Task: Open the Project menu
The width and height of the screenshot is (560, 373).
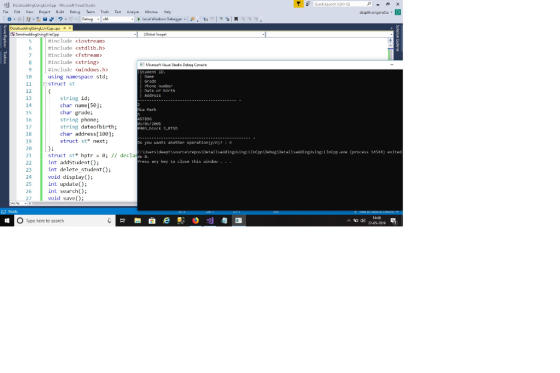Action: [x=44, y=12]
